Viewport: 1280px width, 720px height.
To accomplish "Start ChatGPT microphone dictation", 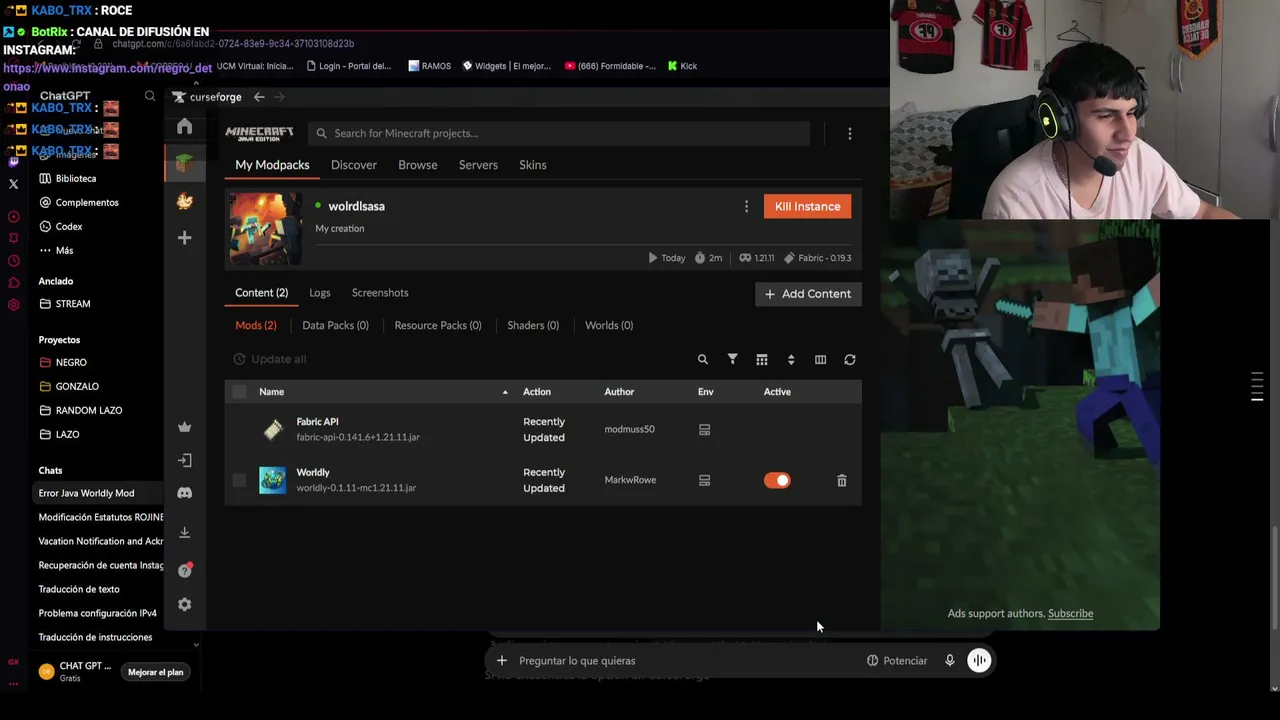I will click(950, 661).
